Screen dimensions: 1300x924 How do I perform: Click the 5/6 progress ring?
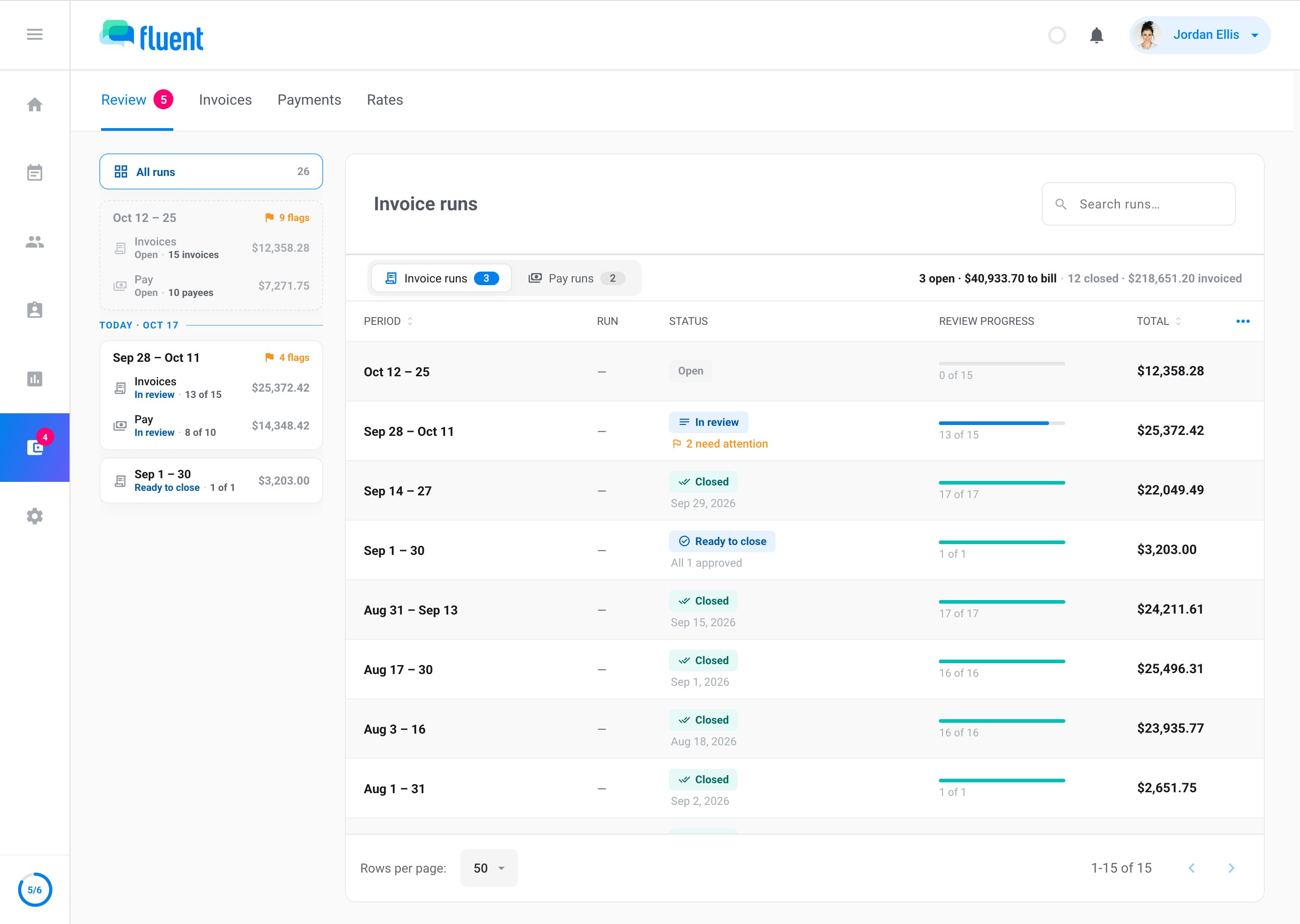pos(35,890)
